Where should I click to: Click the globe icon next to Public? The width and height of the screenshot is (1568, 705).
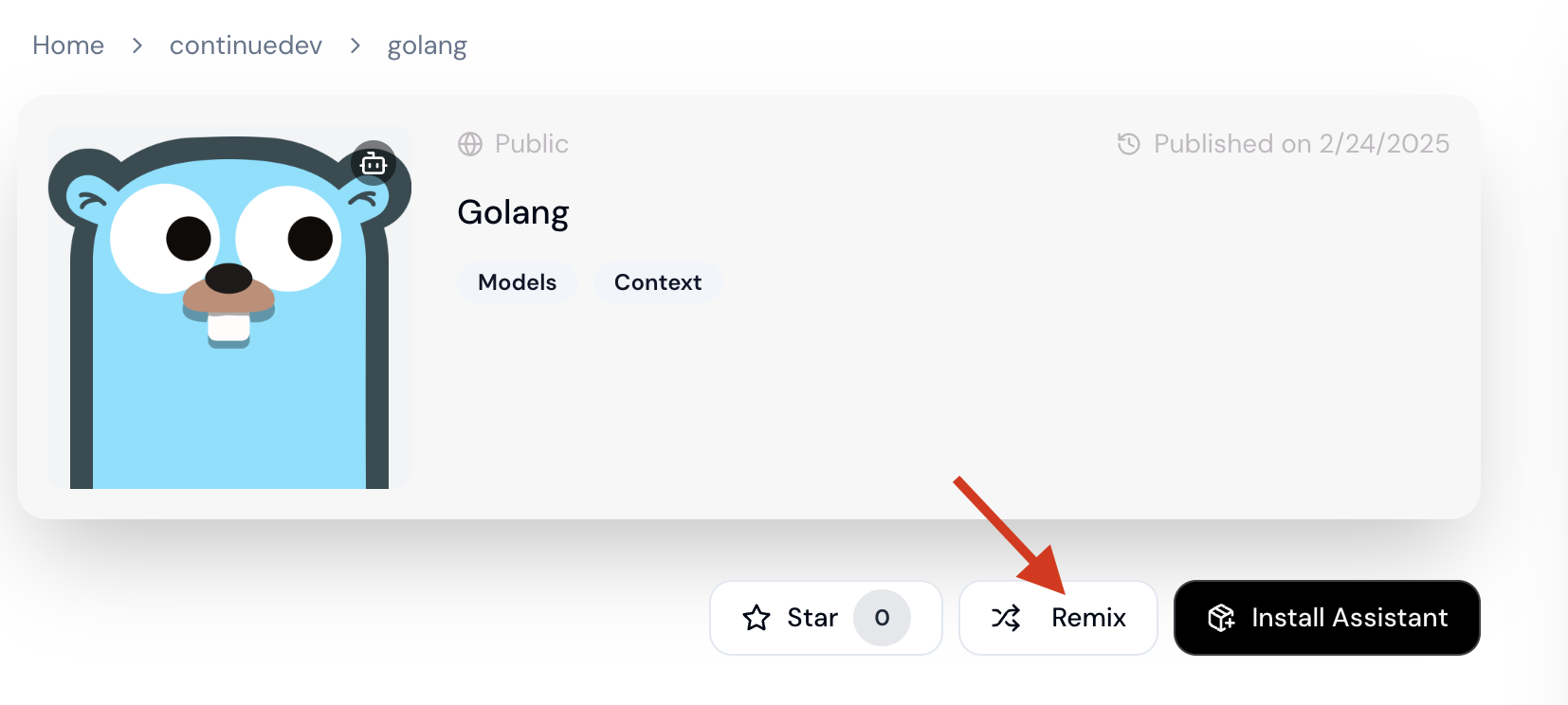(469, 144)
